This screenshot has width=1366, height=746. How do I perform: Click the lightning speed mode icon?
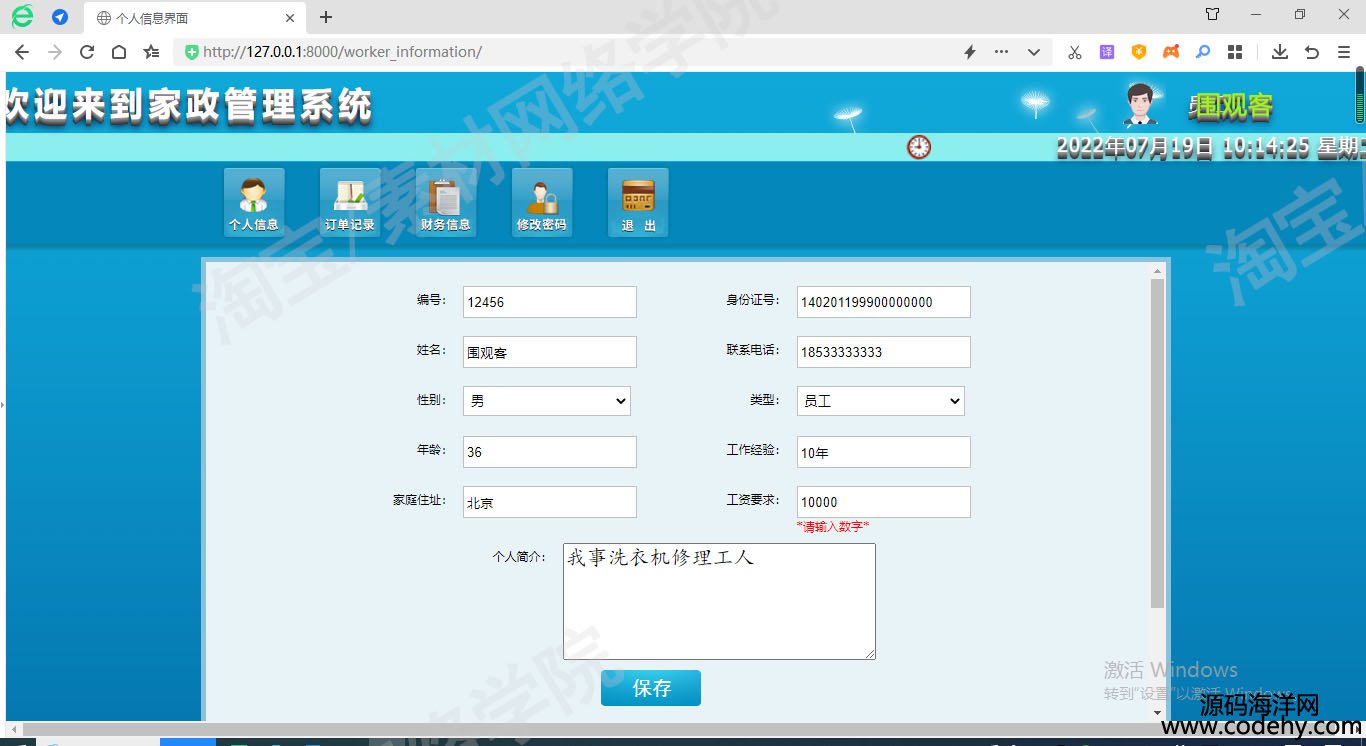pos(969,52)
